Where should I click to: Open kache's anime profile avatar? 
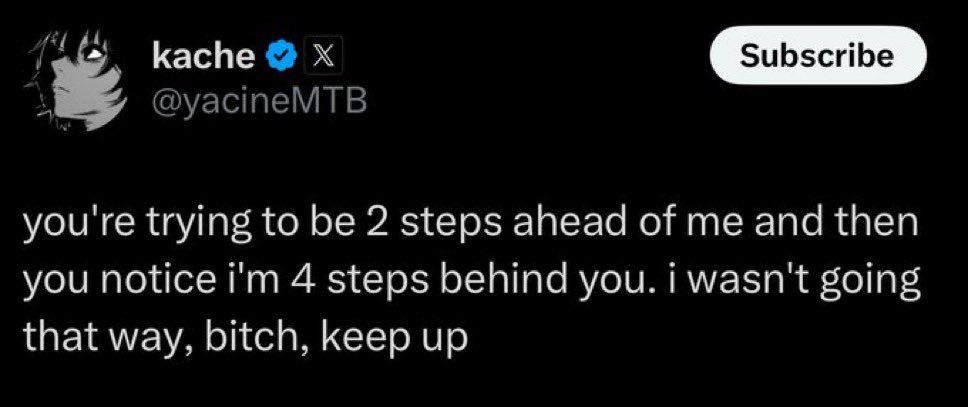[76, 80]
